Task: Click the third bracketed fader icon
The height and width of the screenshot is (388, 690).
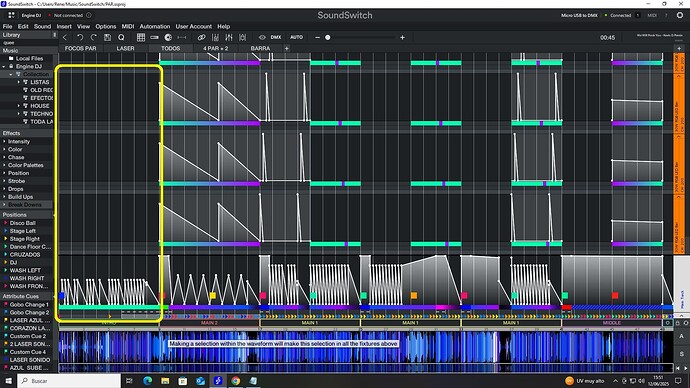Action: point(242,37)
